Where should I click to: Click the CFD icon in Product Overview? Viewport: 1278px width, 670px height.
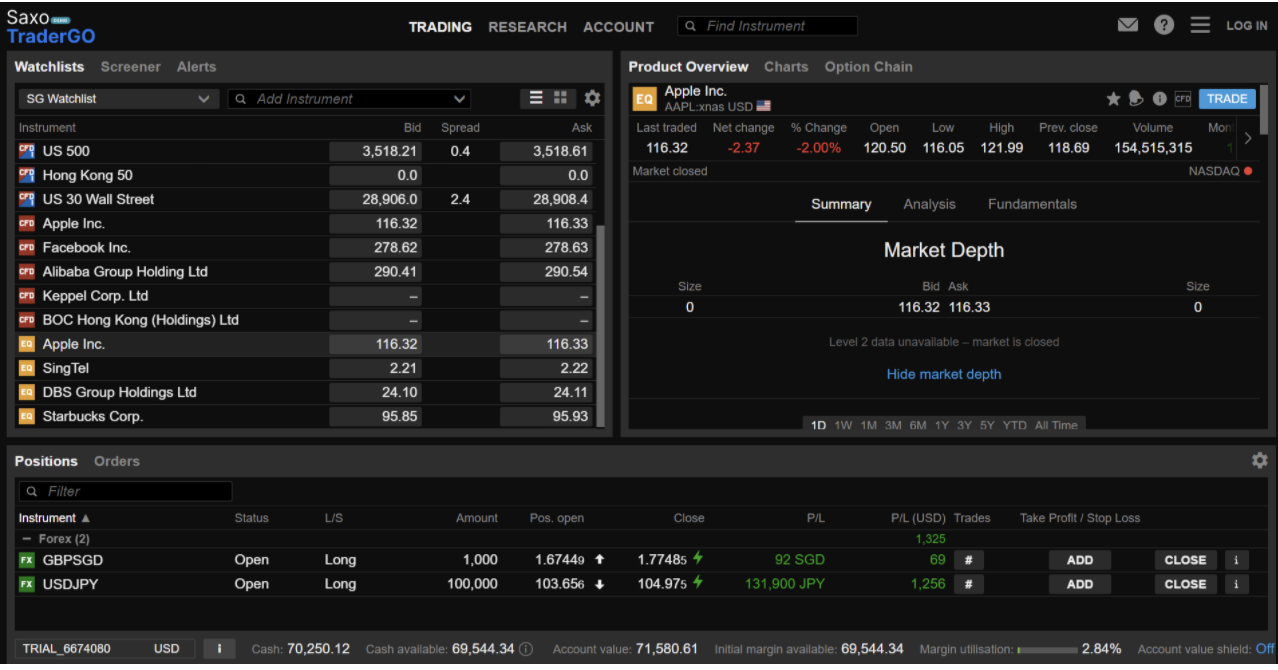tap(1183, 99)
